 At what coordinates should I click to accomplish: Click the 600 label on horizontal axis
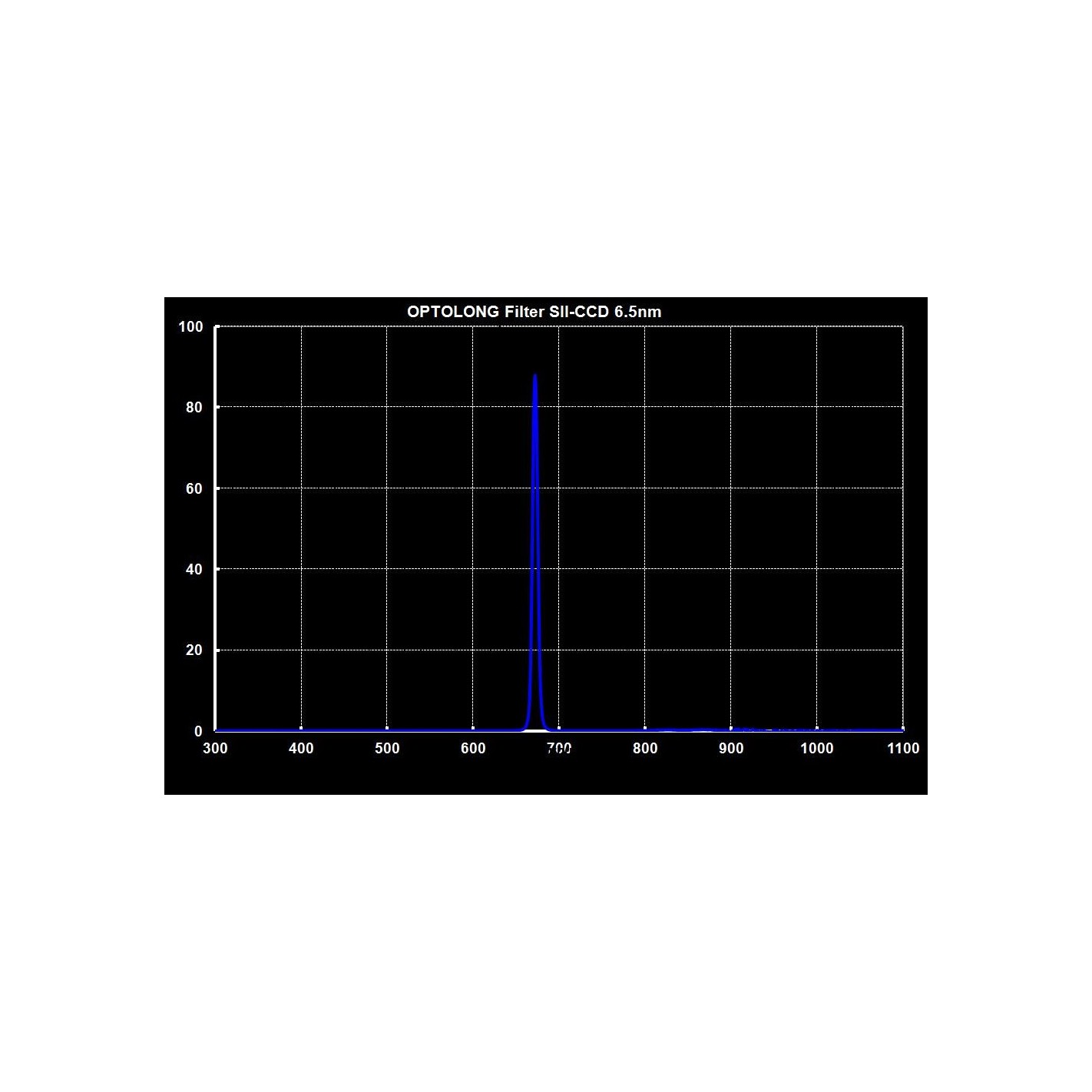pos(473,749)
